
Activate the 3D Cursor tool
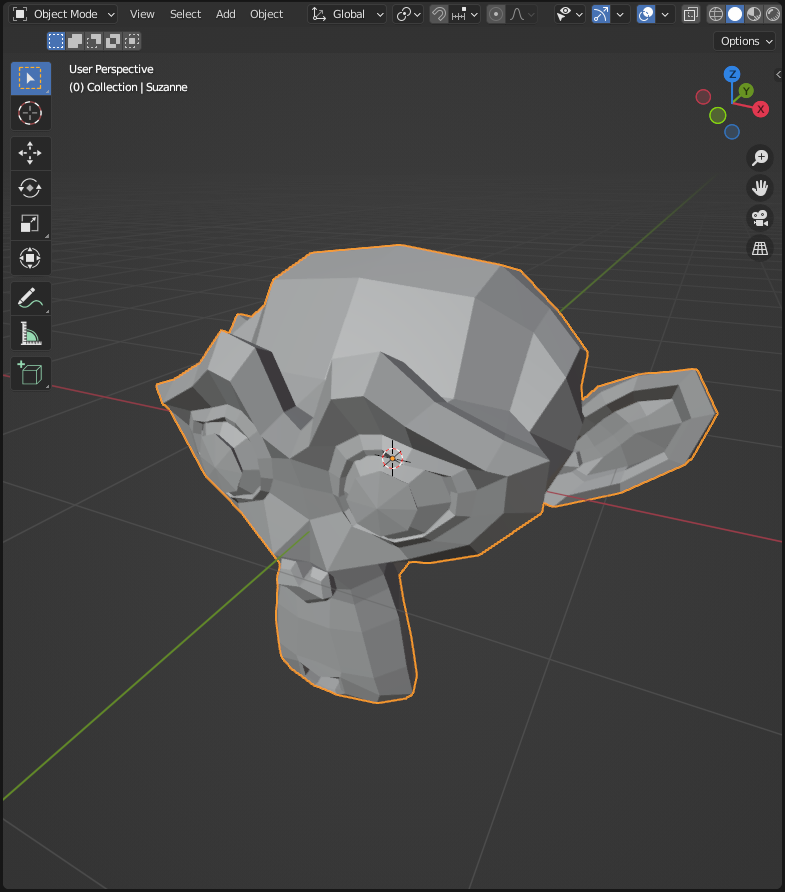point(31,113)
